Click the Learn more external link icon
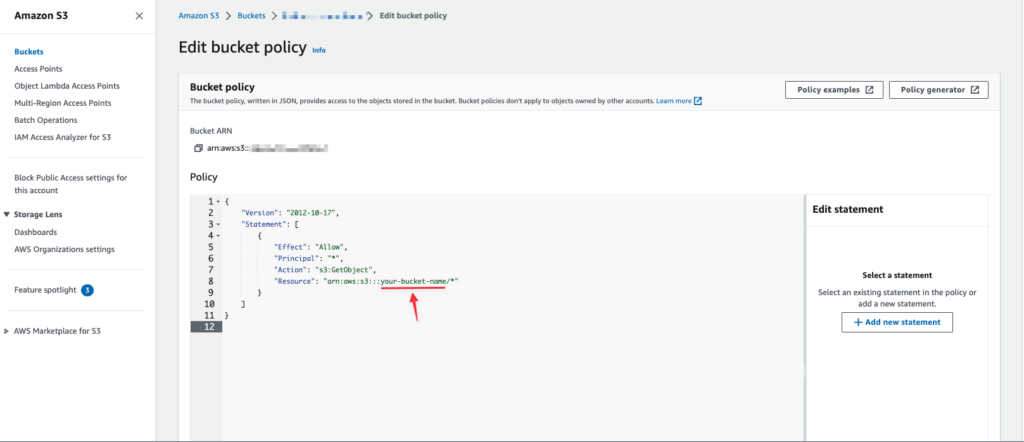The image size is (1024, 442). (x=698, y=101)
